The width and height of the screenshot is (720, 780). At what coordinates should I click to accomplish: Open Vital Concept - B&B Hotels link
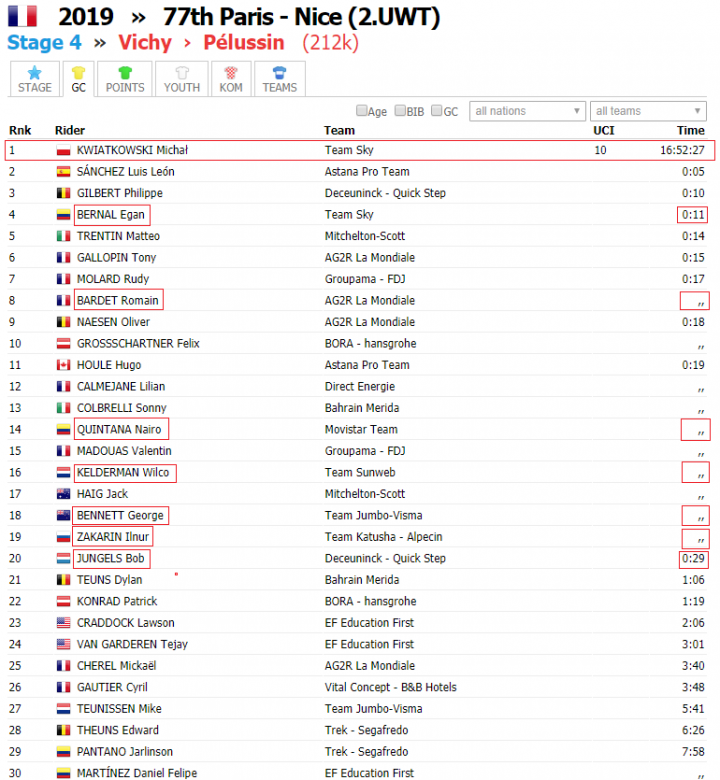pyautogui.click(x=391, y=687)
